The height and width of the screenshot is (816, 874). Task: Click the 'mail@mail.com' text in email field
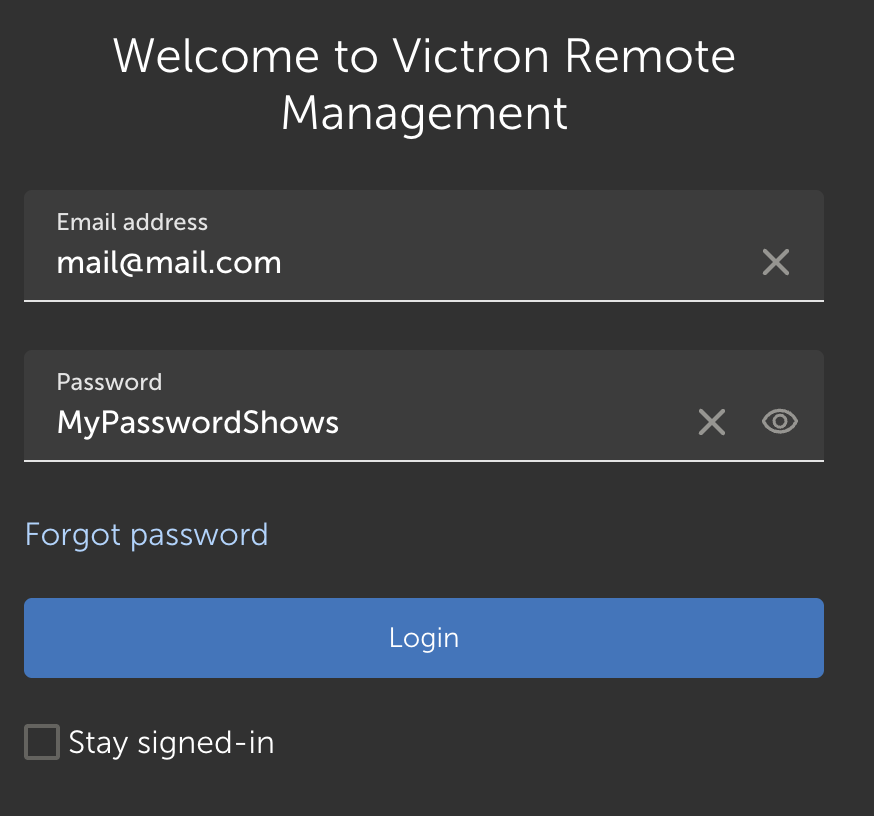[x=169, y=263]
